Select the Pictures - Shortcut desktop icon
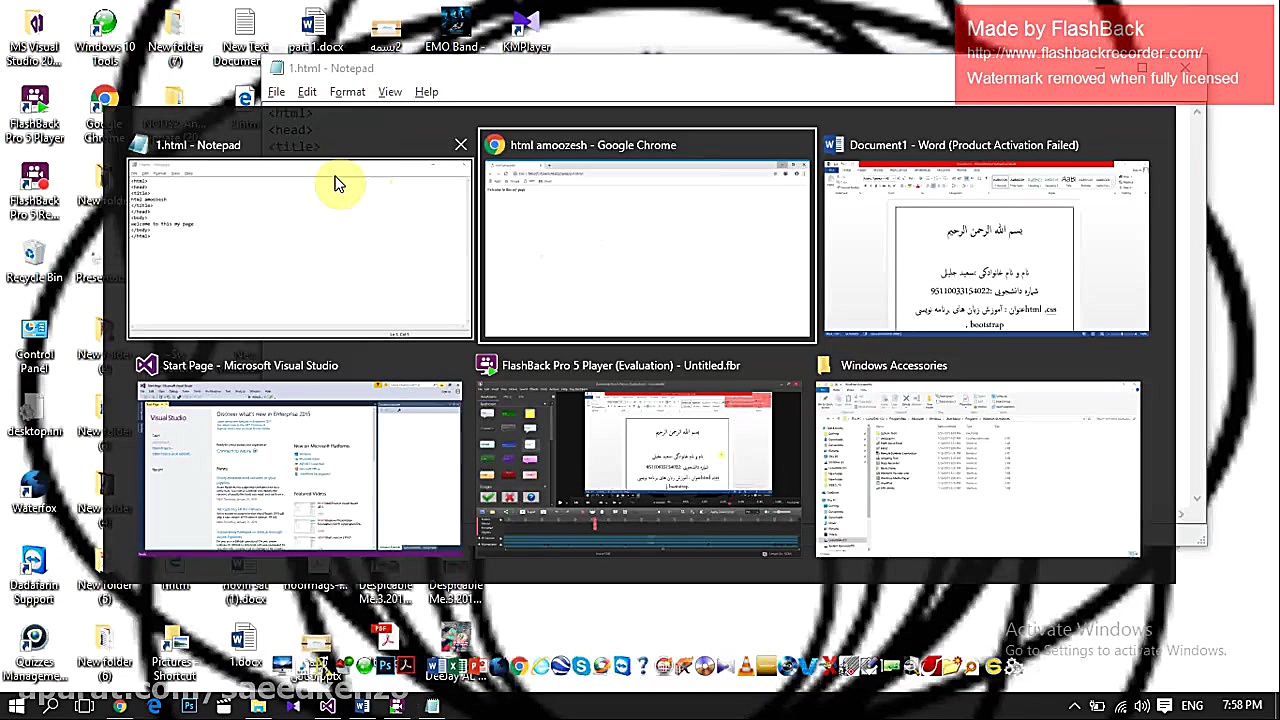The height and width of the screenshot is (720, 1280). point(175,654)
